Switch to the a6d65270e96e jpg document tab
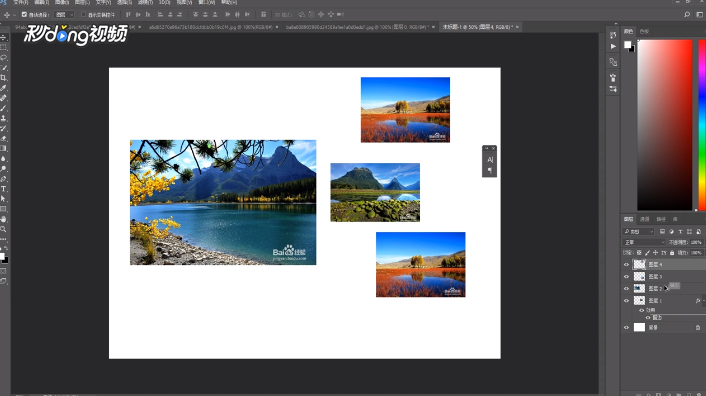The height and width of the screenshot is (396, 706). pyautogui.click(x=210, y=27)
